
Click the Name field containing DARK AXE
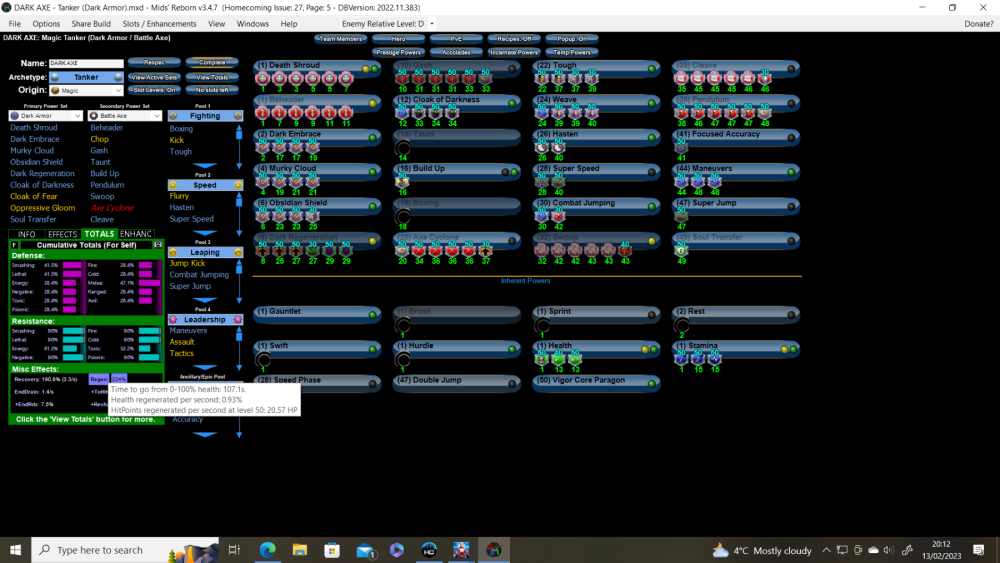86,63
